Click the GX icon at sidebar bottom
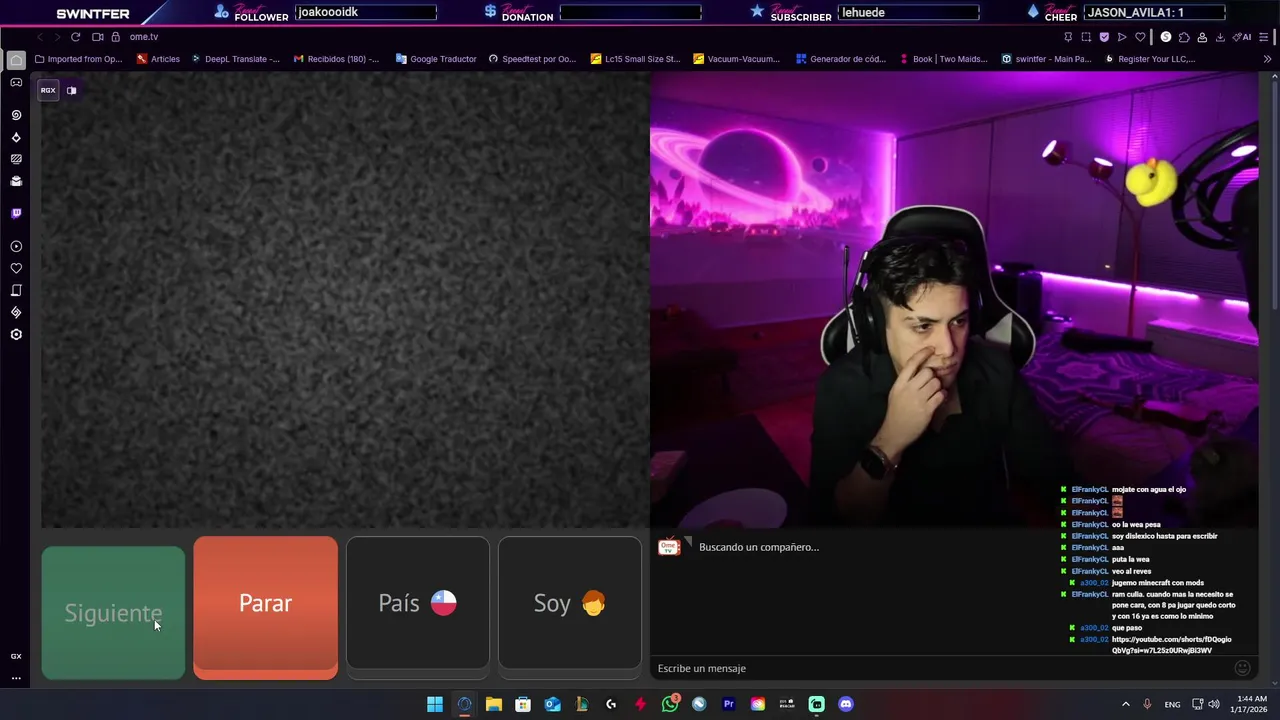Screen dimensions: 1280x720 coord(16,656)
